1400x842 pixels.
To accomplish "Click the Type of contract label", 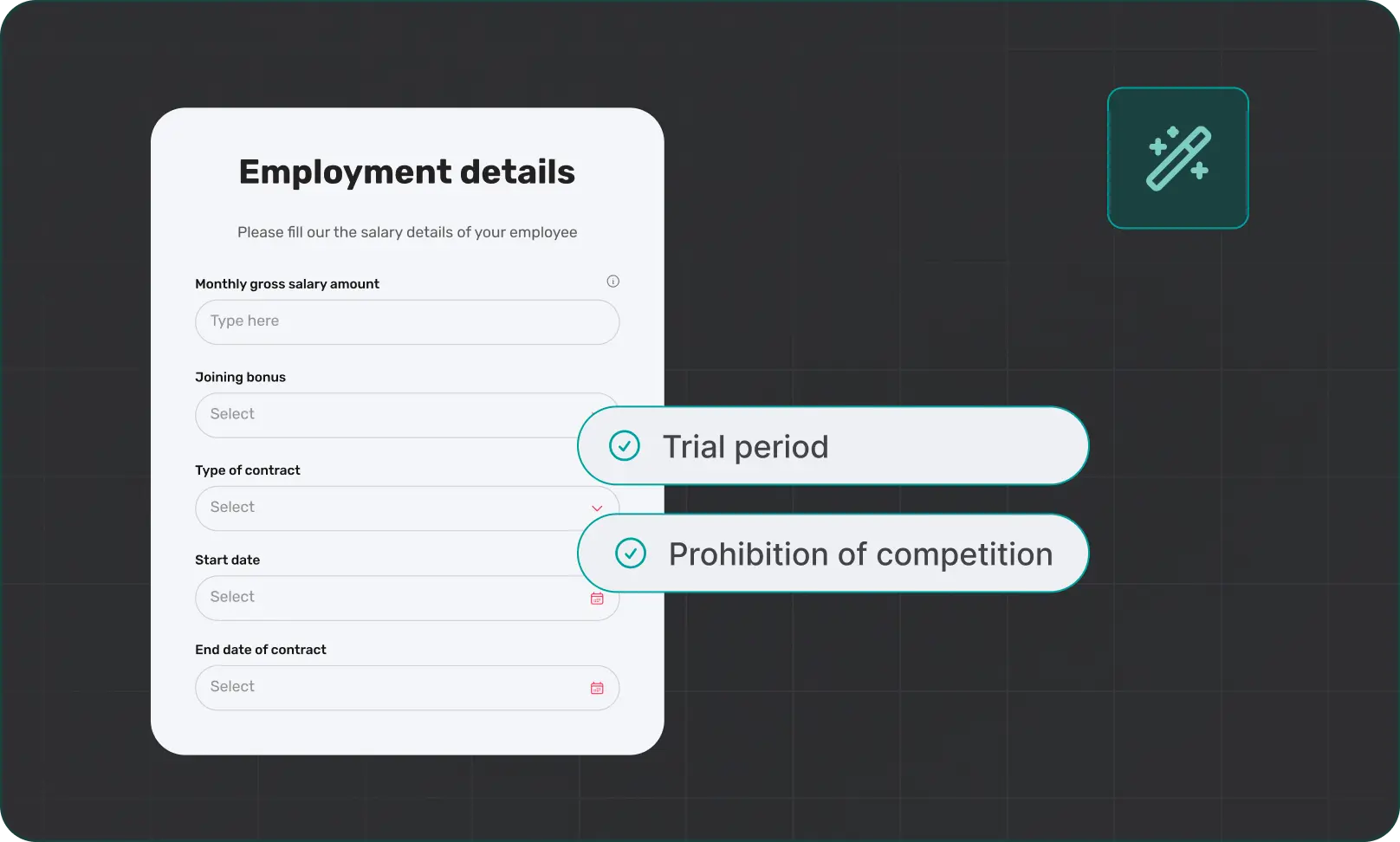I will (x=247, y=470).
